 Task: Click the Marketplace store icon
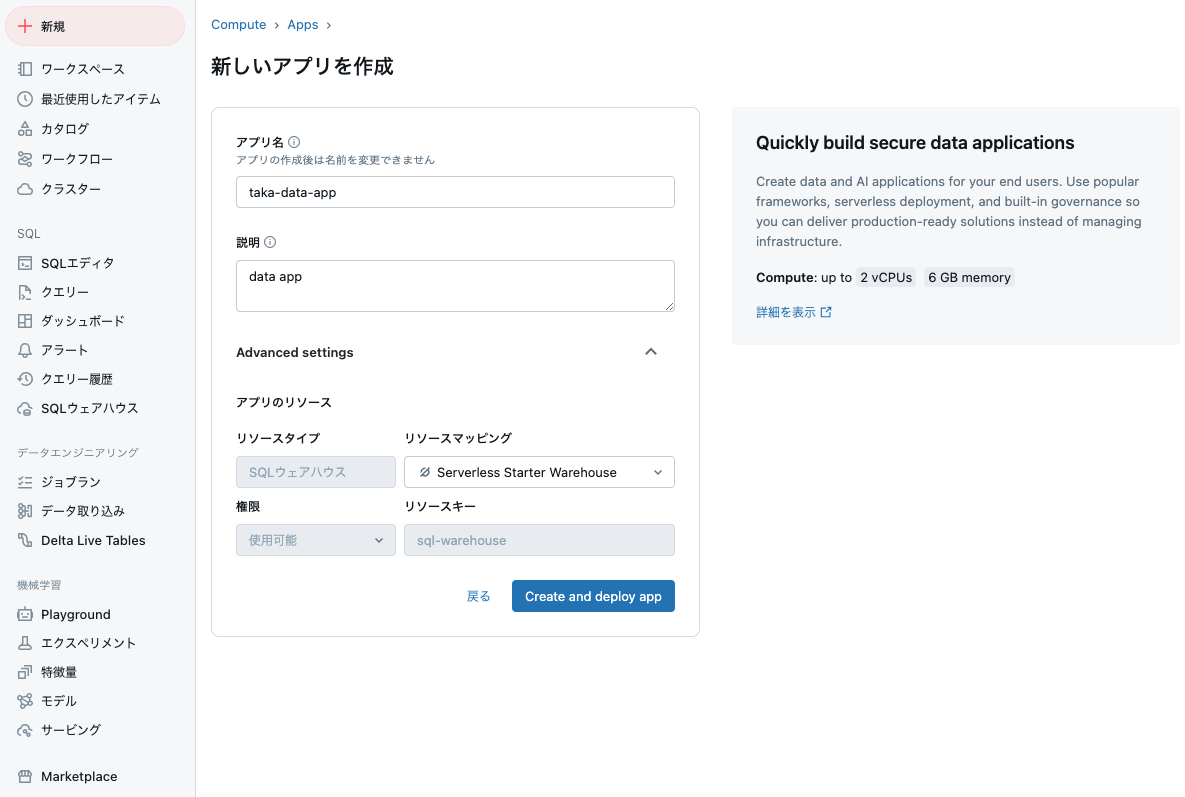[25, 777]
